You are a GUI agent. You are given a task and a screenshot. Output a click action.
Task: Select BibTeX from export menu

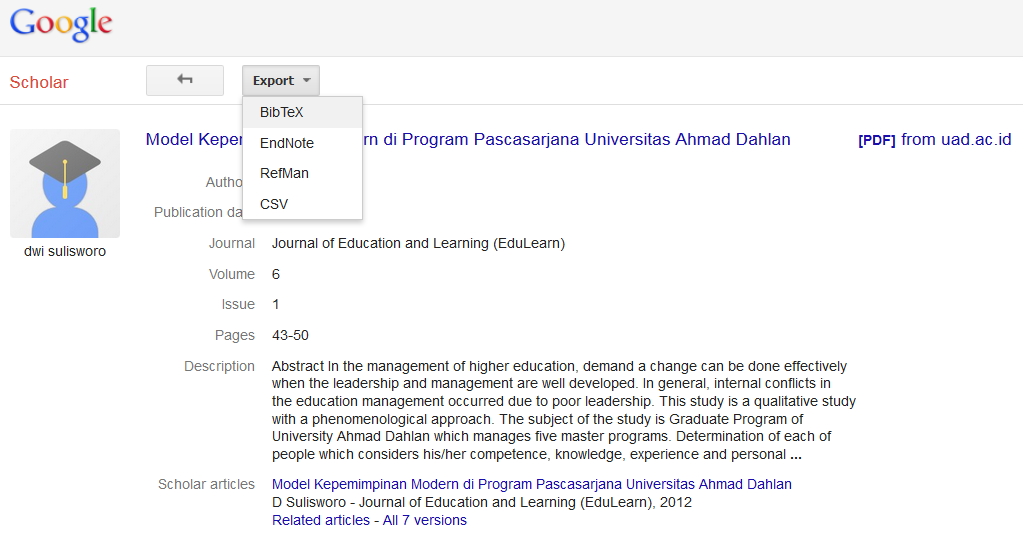281,112
